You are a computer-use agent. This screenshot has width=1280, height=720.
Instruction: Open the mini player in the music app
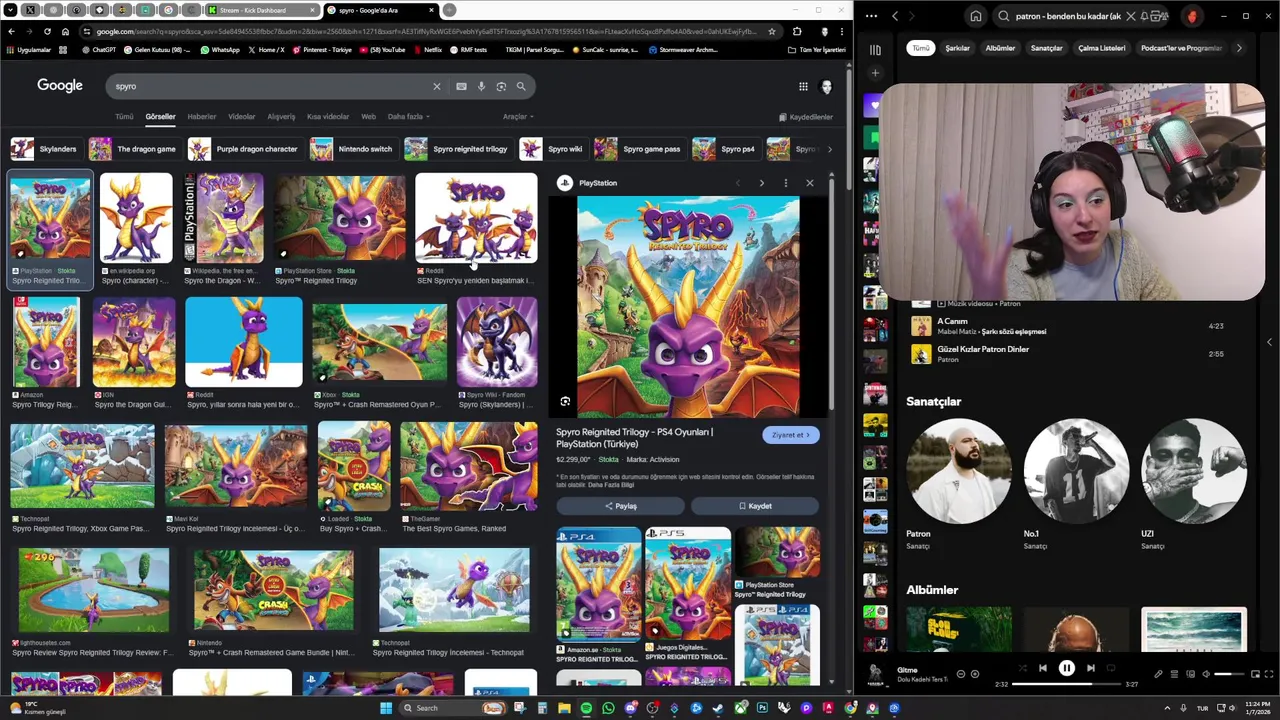(1256, 674)
